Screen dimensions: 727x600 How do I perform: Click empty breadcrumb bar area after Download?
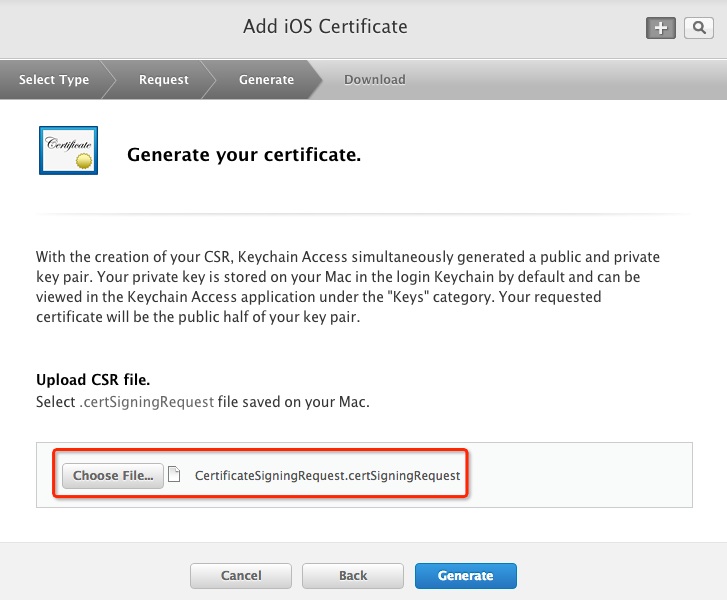(570, 80)
